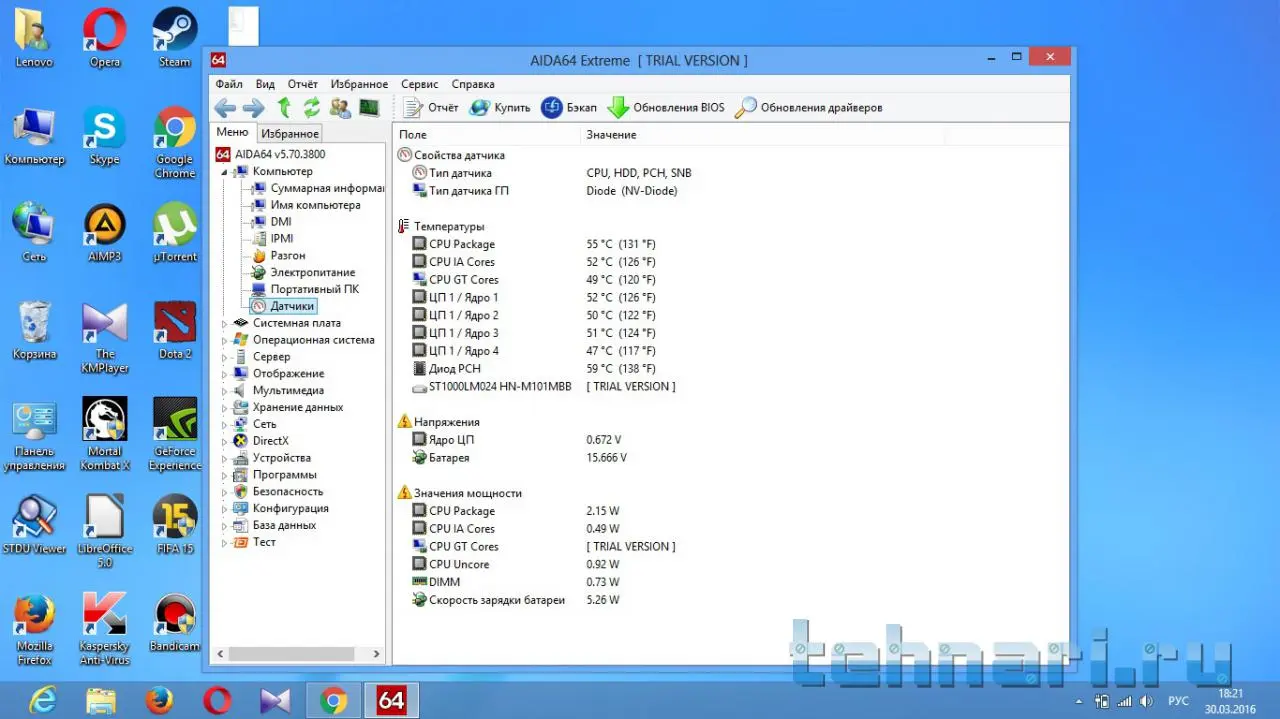Expand the Мультимедиа tree node
The width and height of the screenshot is (1280, 719).
coord(224,391)
